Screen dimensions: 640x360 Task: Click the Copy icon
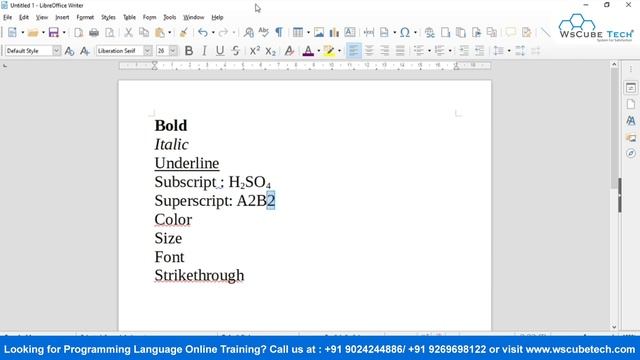pos(144,33)
